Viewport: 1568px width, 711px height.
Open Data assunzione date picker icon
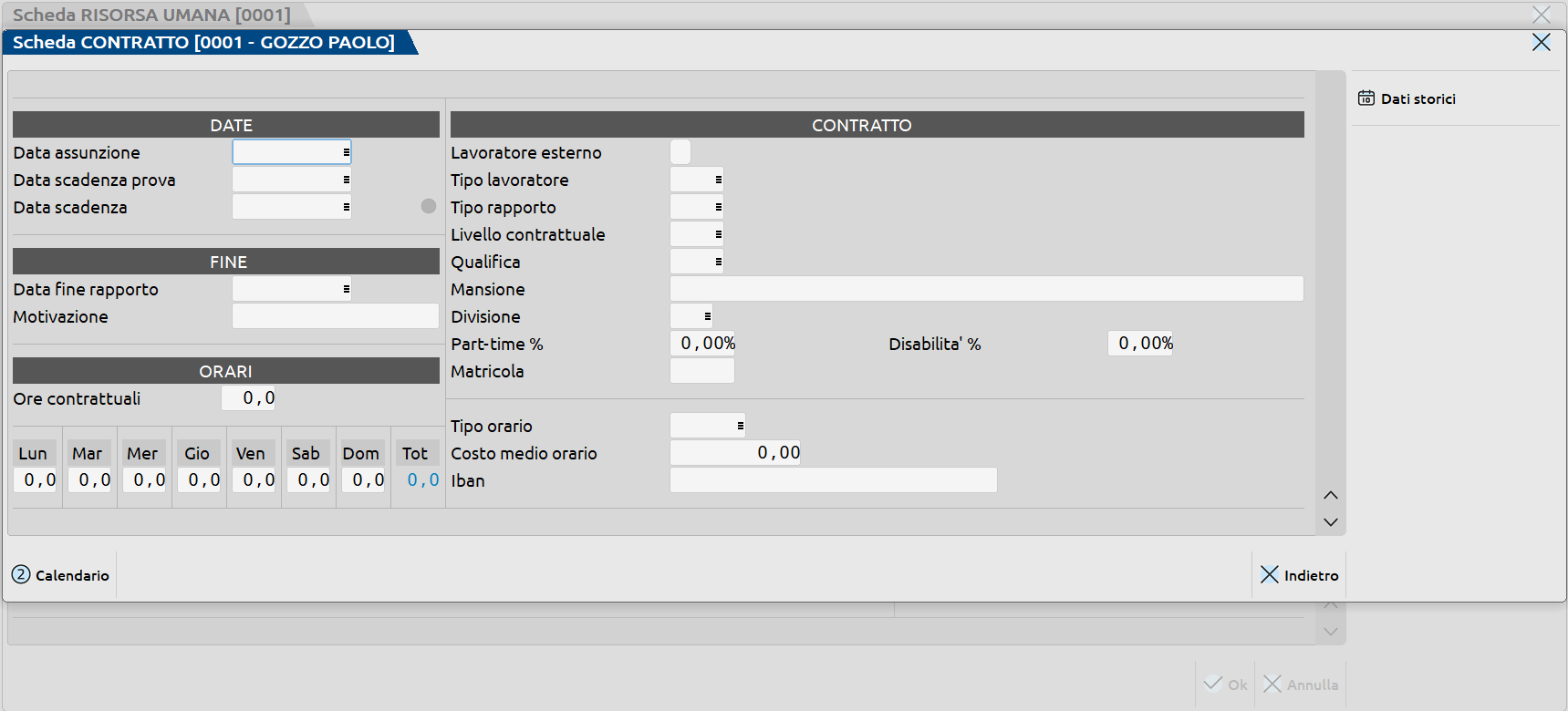coord(346,153)
